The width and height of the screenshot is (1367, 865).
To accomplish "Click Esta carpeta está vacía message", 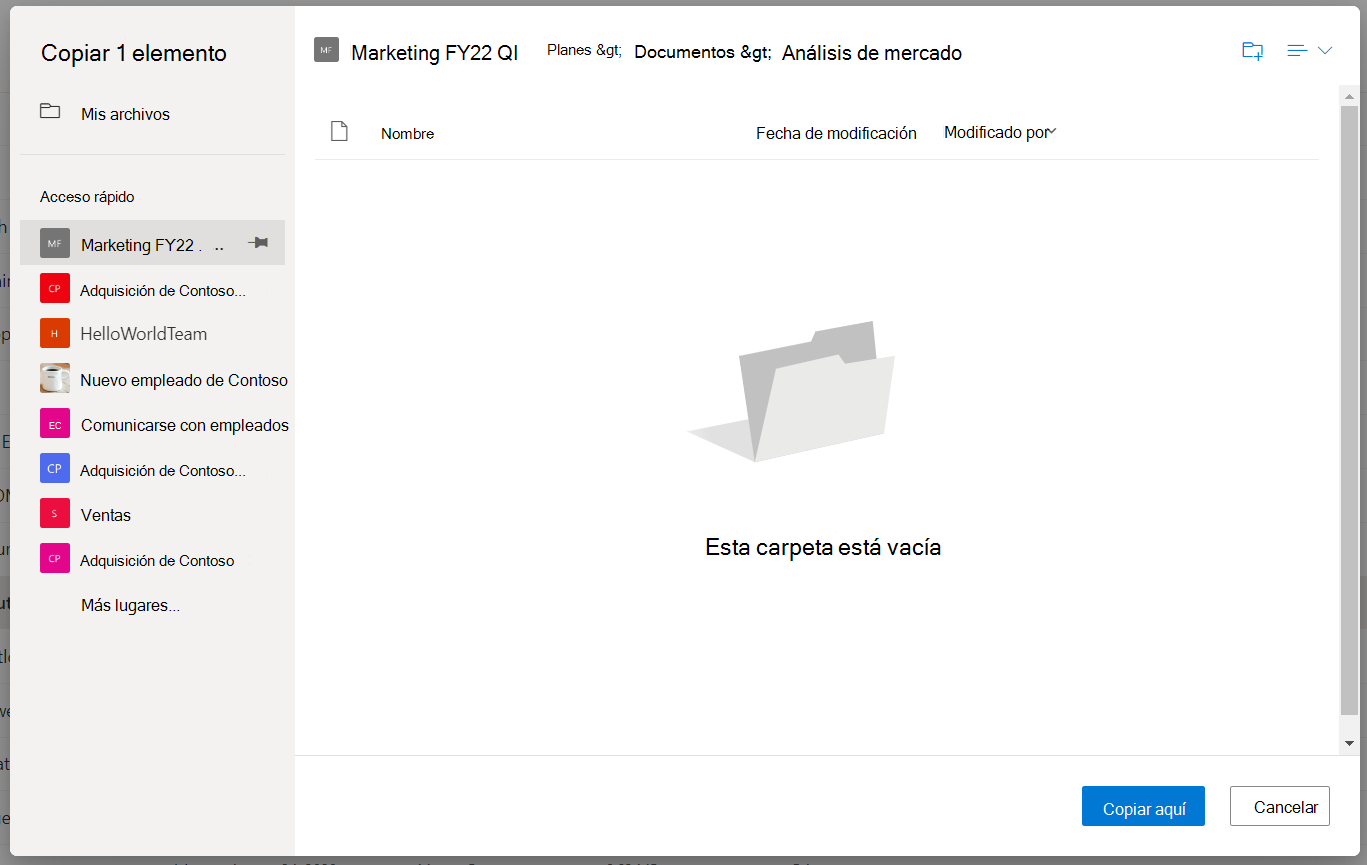I will (x=823, y=547).
